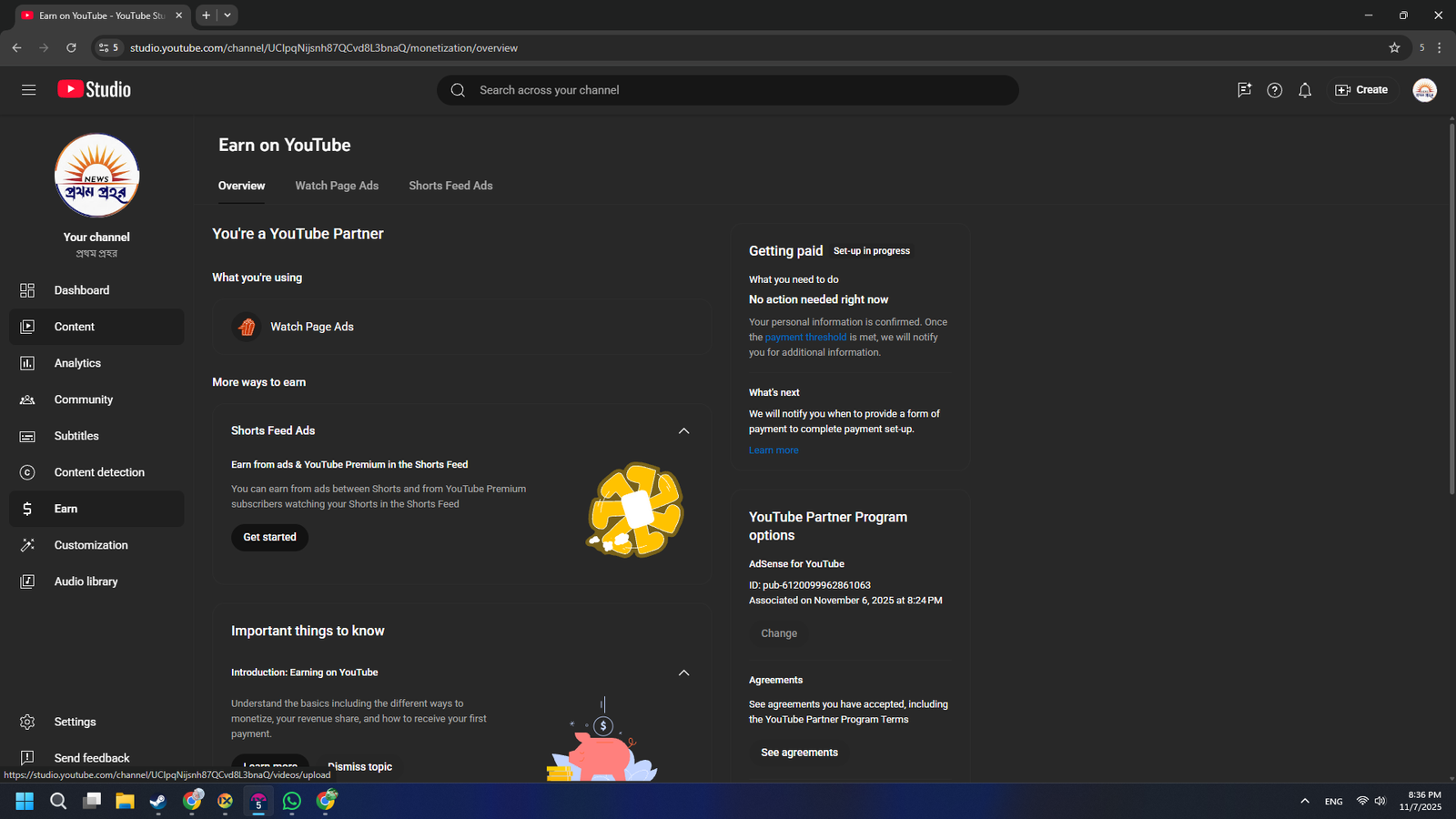Bookmark this page with the star icon
Screen dimensions: 1456x819
[x=1394, y=47]
